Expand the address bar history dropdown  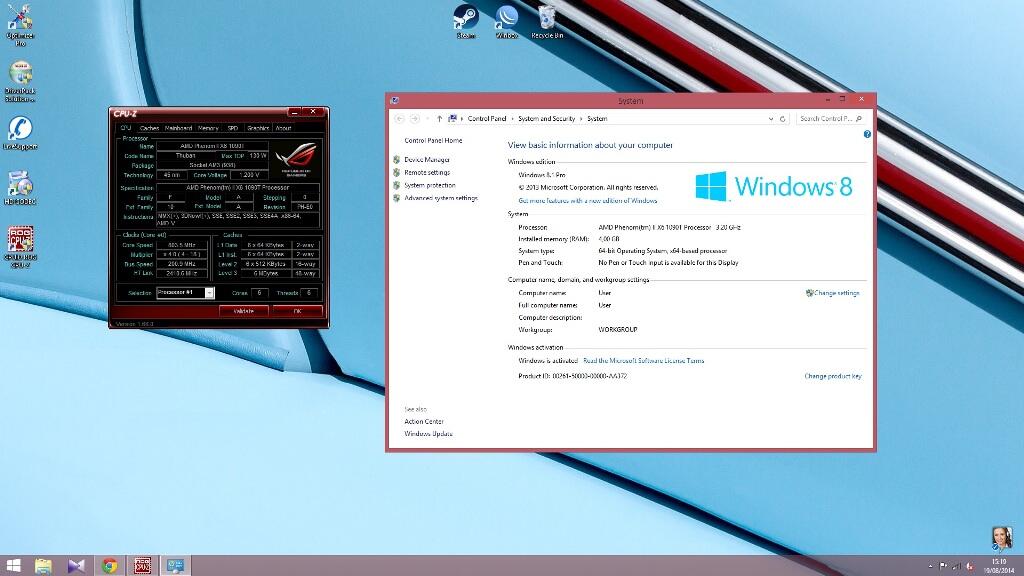(x=771, y=119)
